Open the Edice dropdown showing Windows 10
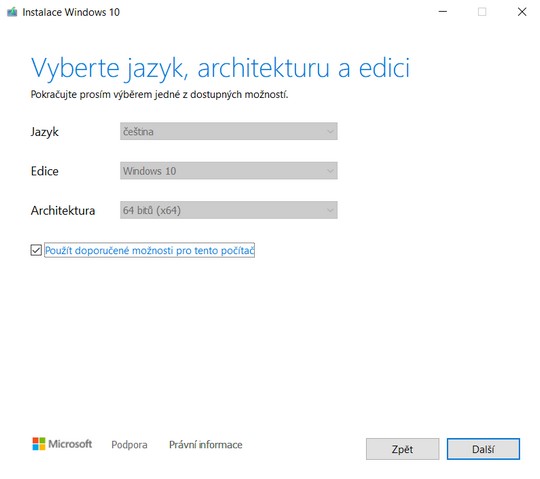The width and height of the screenshot is (540, 479). tap(229, 170)
